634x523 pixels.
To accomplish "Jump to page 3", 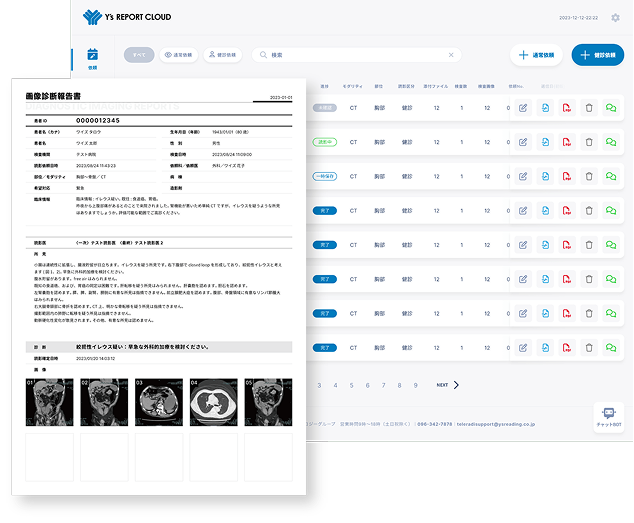I will [319, 385].
